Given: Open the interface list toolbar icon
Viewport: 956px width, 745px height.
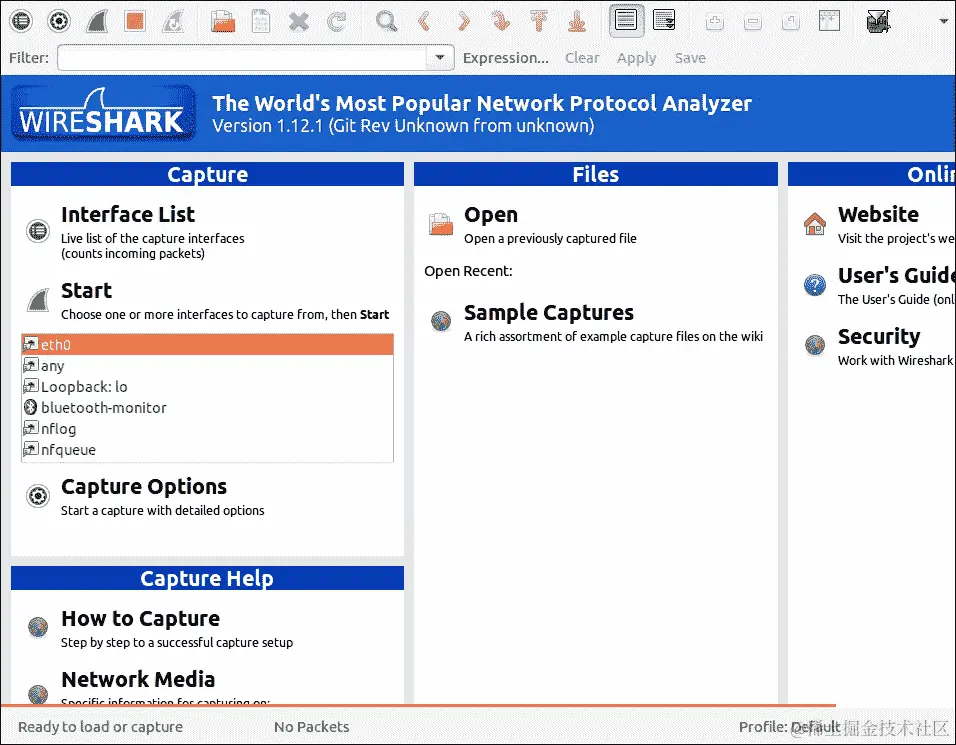Looking at the screenshot, I should tap(21, 21).
